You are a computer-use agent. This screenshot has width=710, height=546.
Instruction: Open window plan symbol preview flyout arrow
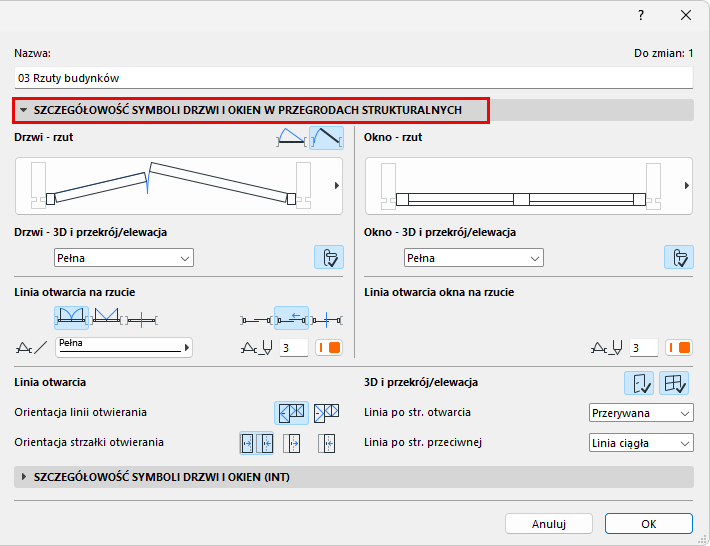coord(686,186)
